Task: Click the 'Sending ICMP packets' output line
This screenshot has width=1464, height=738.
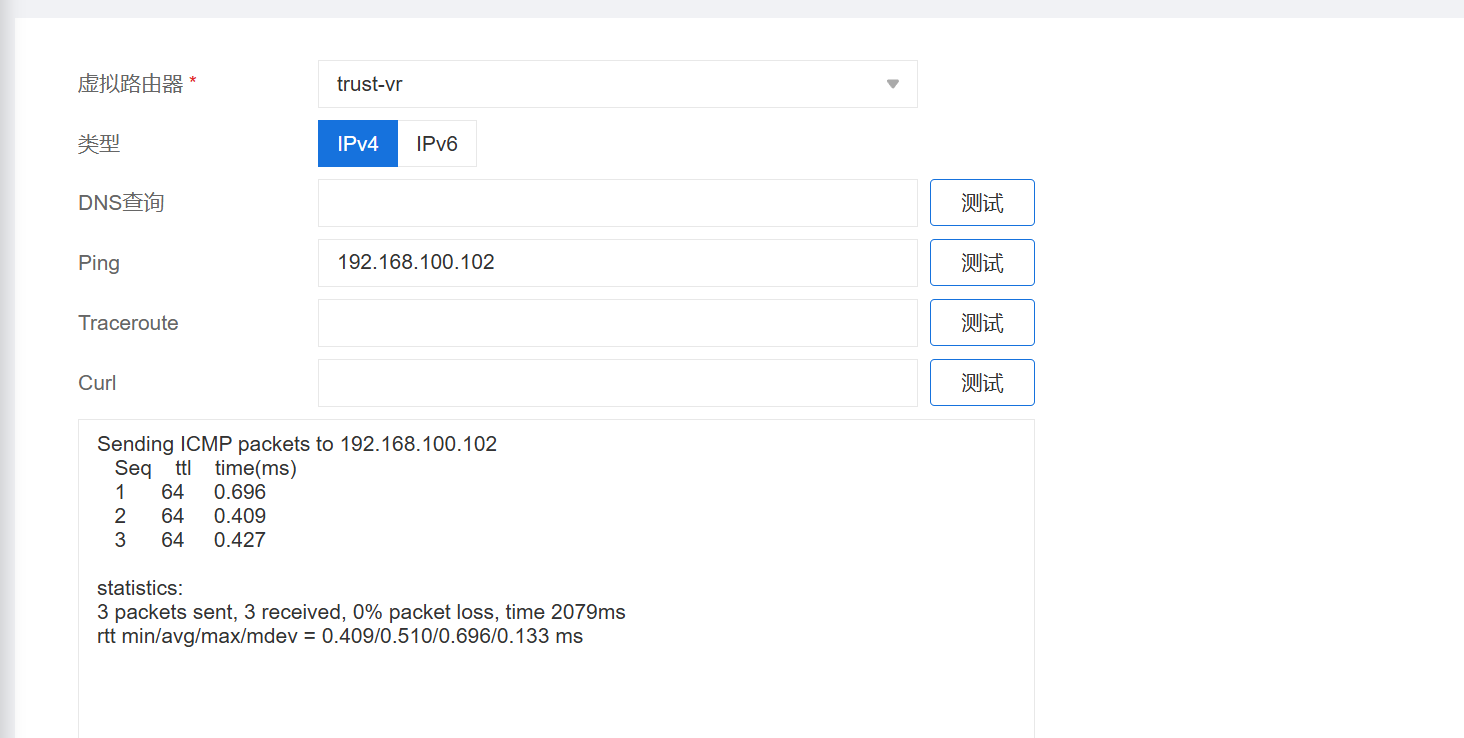Action: coord(297,444)
